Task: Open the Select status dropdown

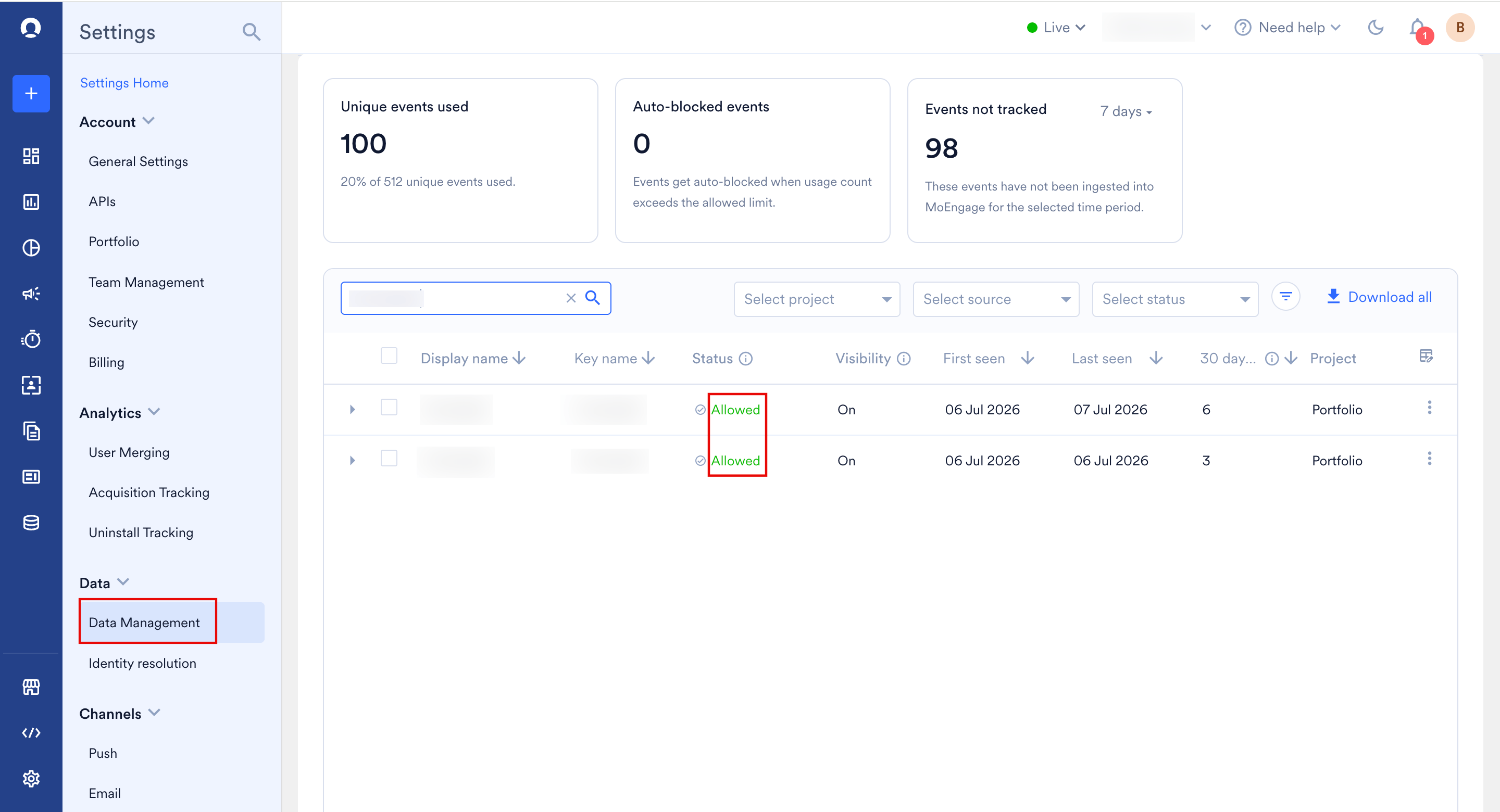Action: [1175, 299]
